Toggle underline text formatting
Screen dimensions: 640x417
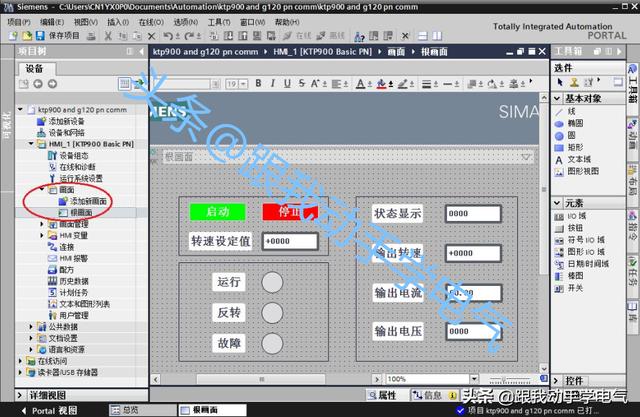(287, 84)
